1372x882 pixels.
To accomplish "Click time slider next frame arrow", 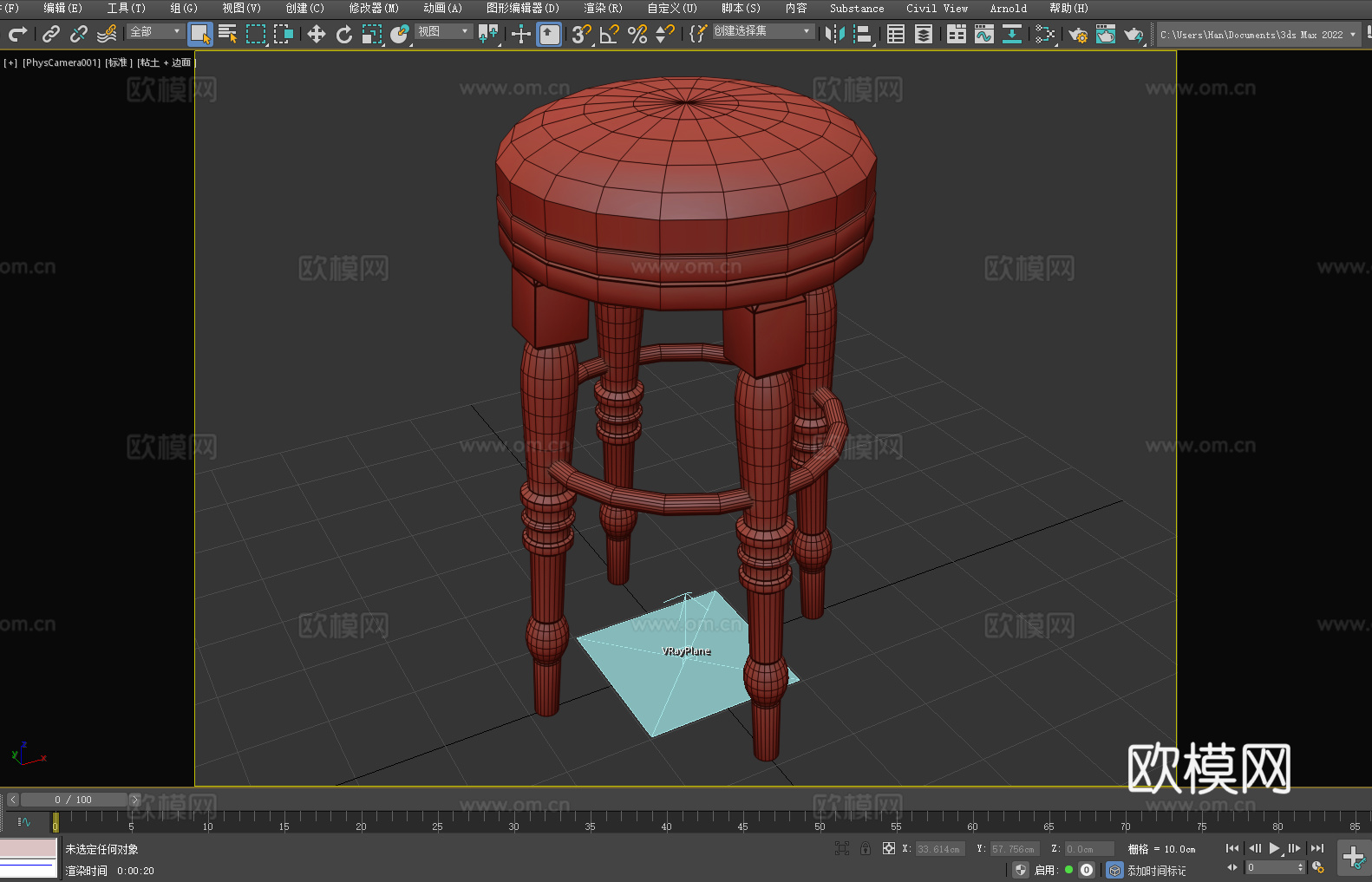I will (x=134, y=800).
